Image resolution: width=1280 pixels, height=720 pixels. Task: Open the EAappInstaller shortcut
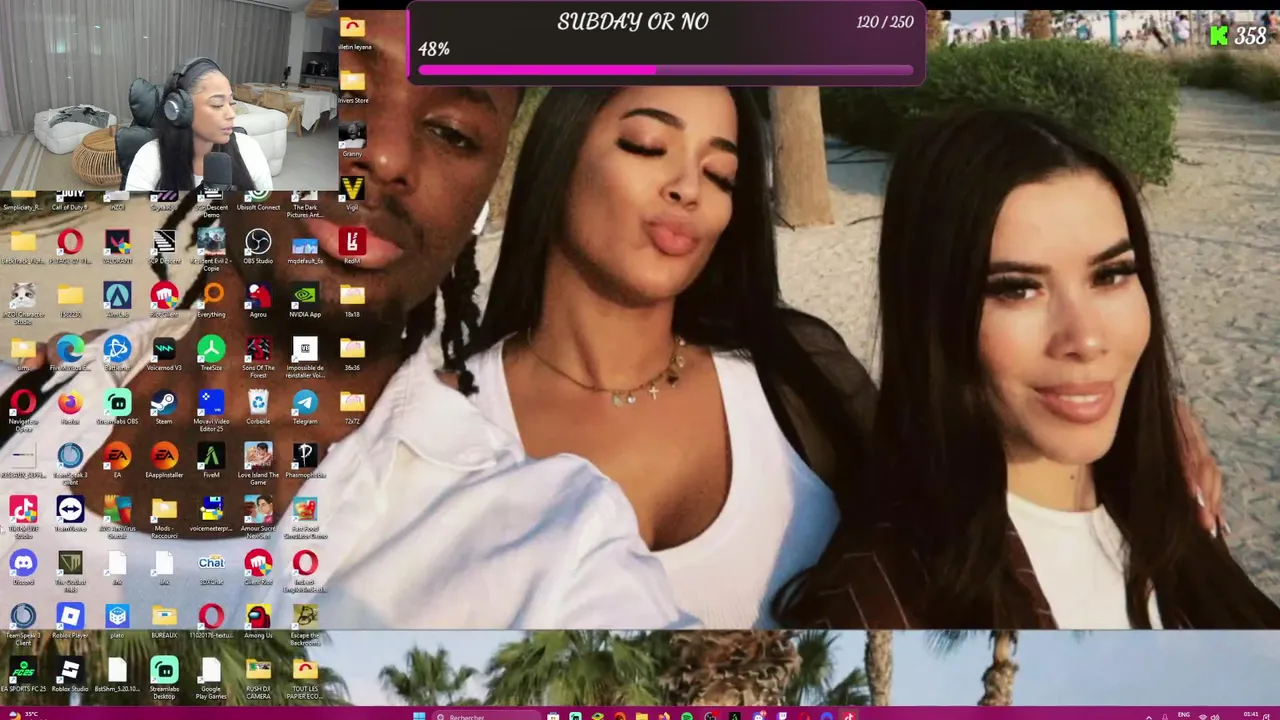[x=164, y=461]
